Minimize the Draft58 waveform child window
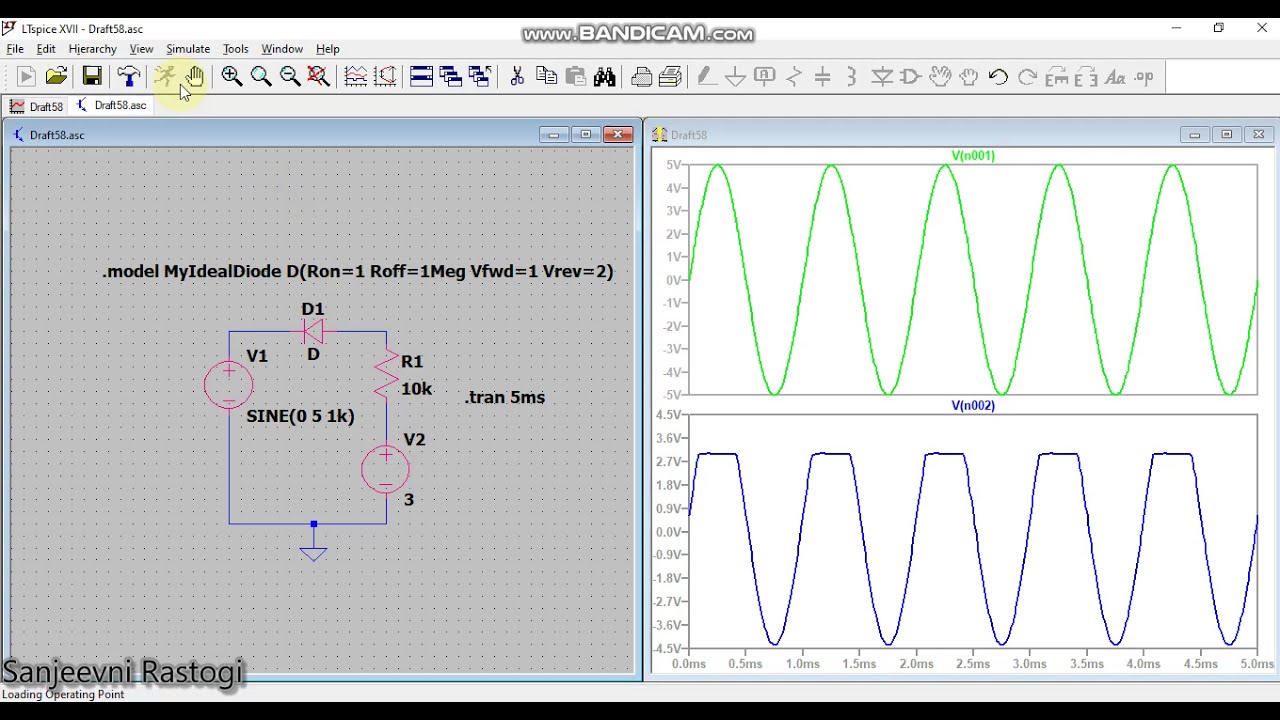 tap(1195, 134)
